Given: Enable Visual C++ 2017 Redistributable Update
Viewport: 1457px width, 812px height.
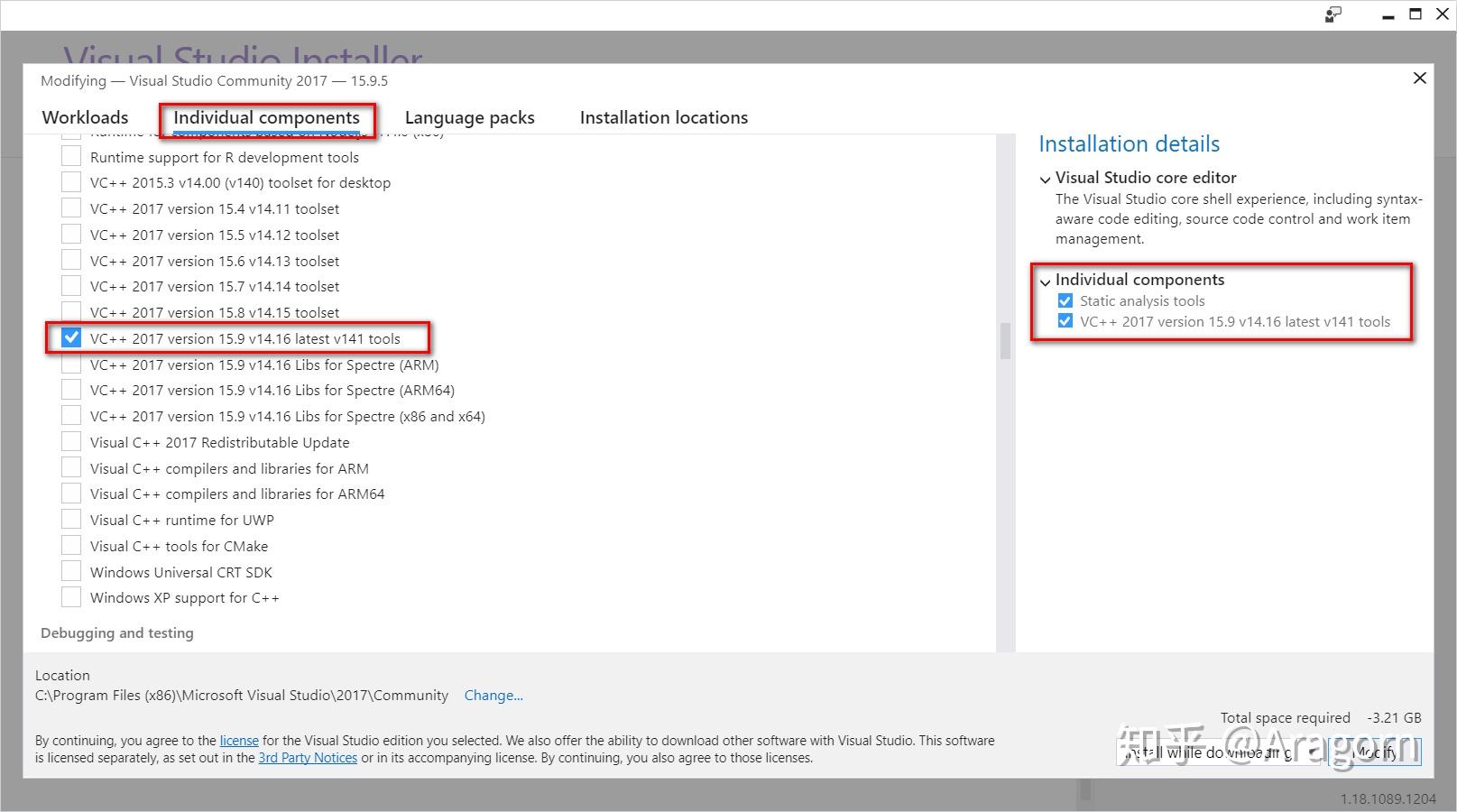Looking at the screenshot, I should tap(71, 442).
